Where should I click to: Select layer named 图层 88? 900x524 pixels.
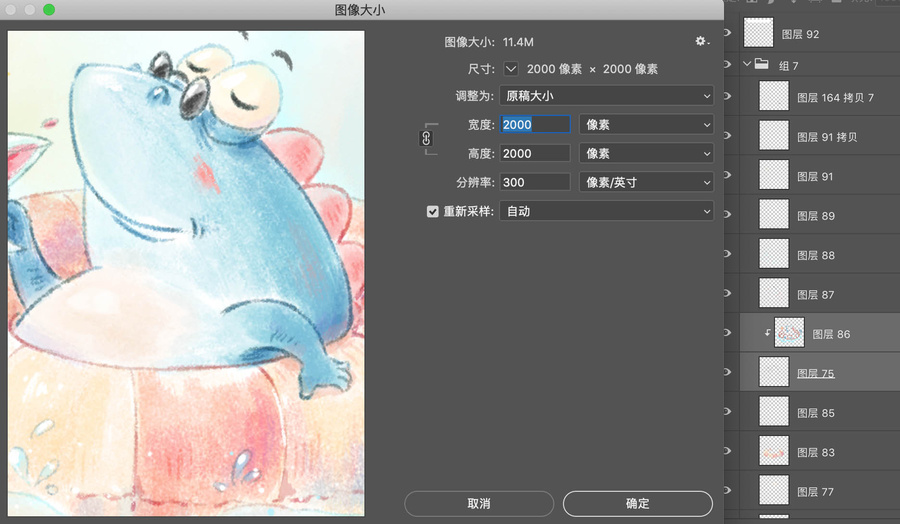tap(816, 255)
